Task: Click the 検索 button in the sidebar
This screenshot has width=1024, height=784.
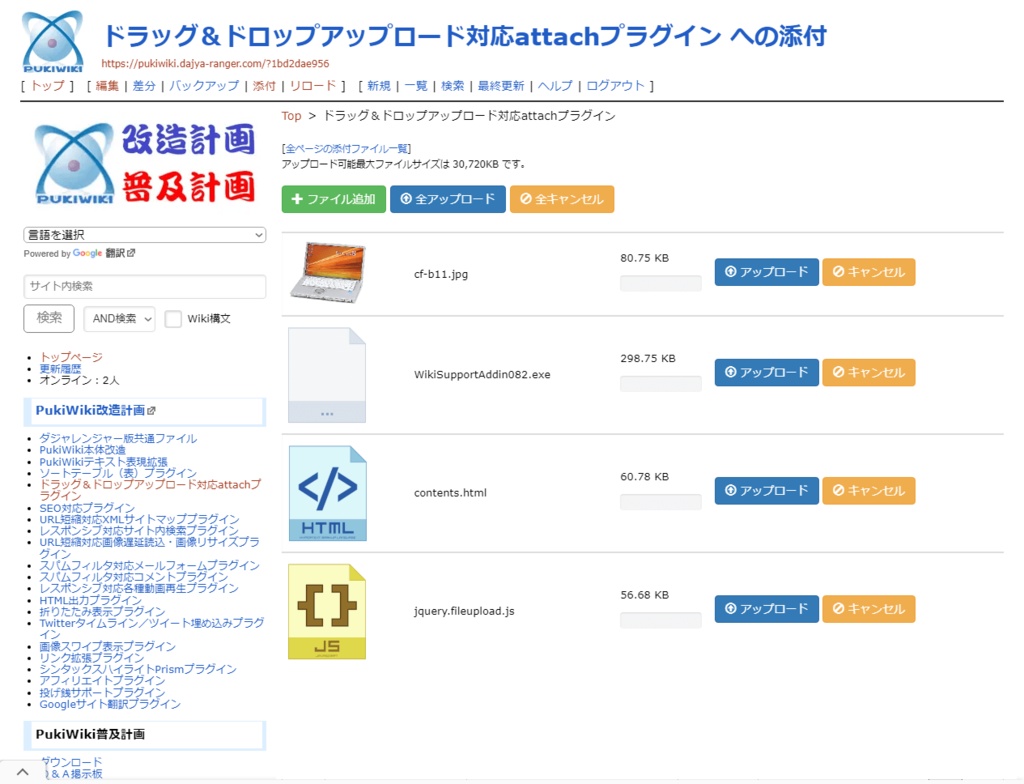Action: (x=48, y=318)
